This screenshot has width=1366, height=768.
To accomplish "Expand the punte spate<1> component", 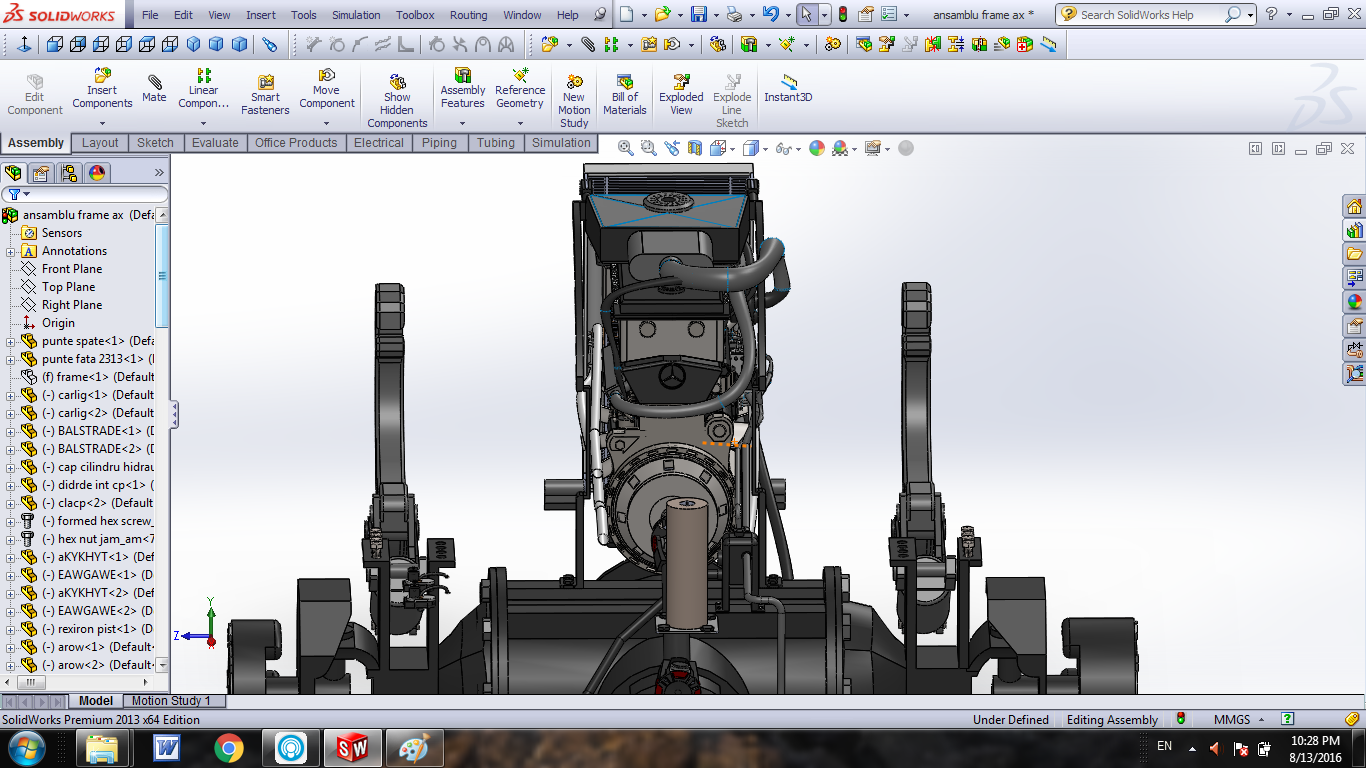I will tap(11, 341).
